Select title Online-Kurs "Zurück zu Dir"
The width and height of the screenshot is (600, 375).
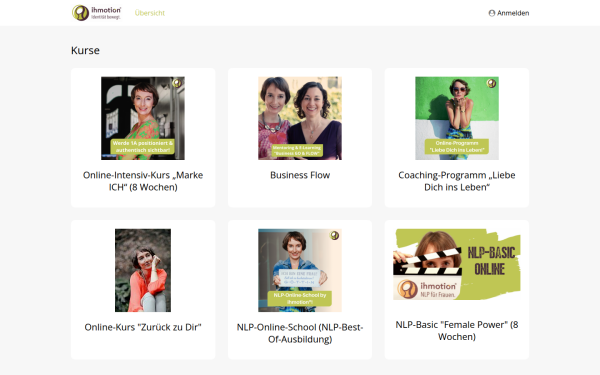143,327
